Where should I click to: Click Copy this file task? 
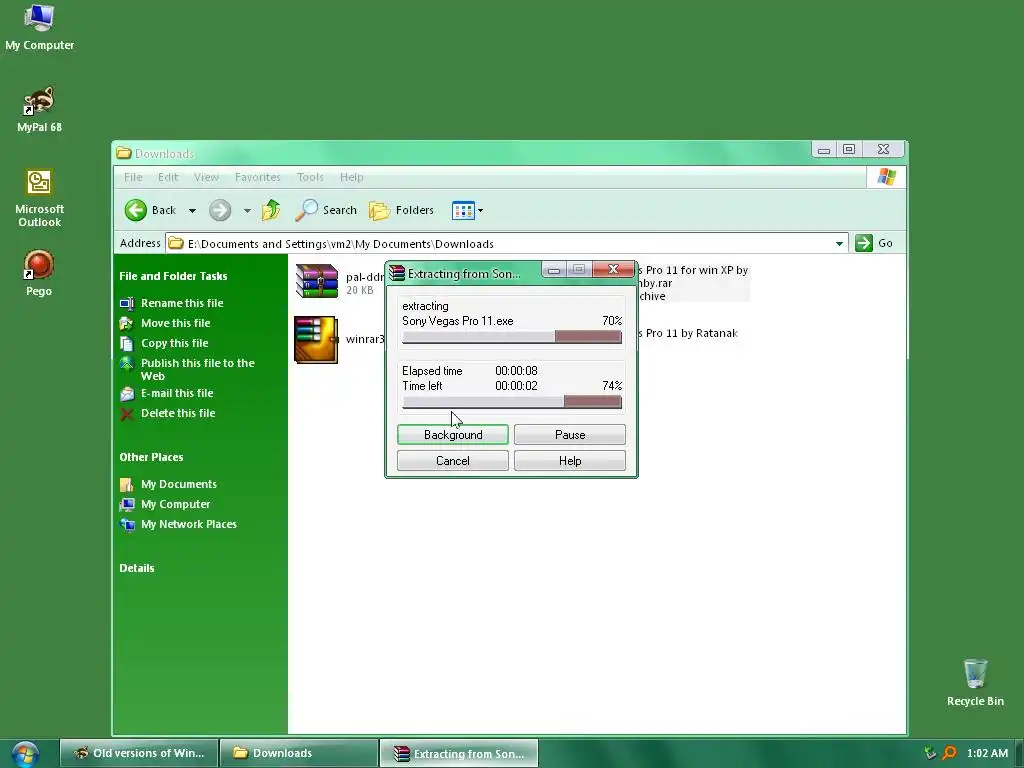pos(174,344)
